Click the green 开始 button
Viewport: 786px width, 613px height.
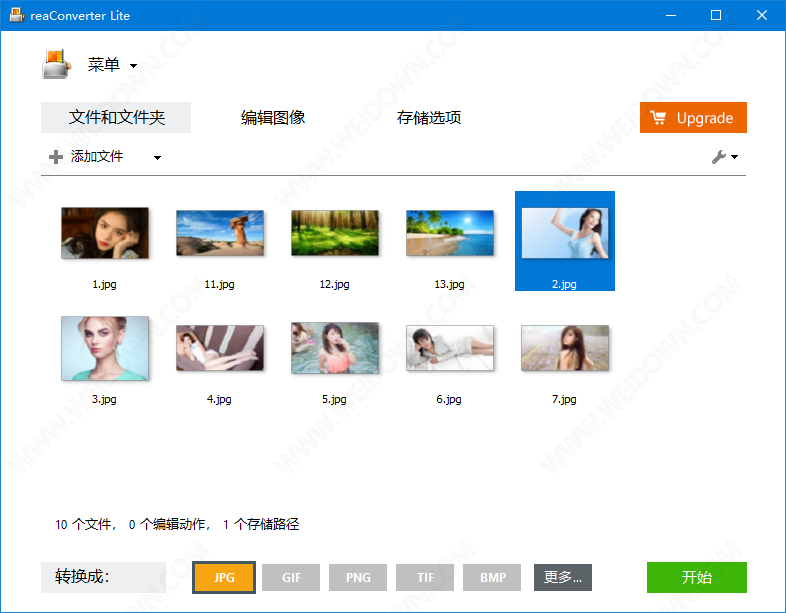click(x=697, y=577)
